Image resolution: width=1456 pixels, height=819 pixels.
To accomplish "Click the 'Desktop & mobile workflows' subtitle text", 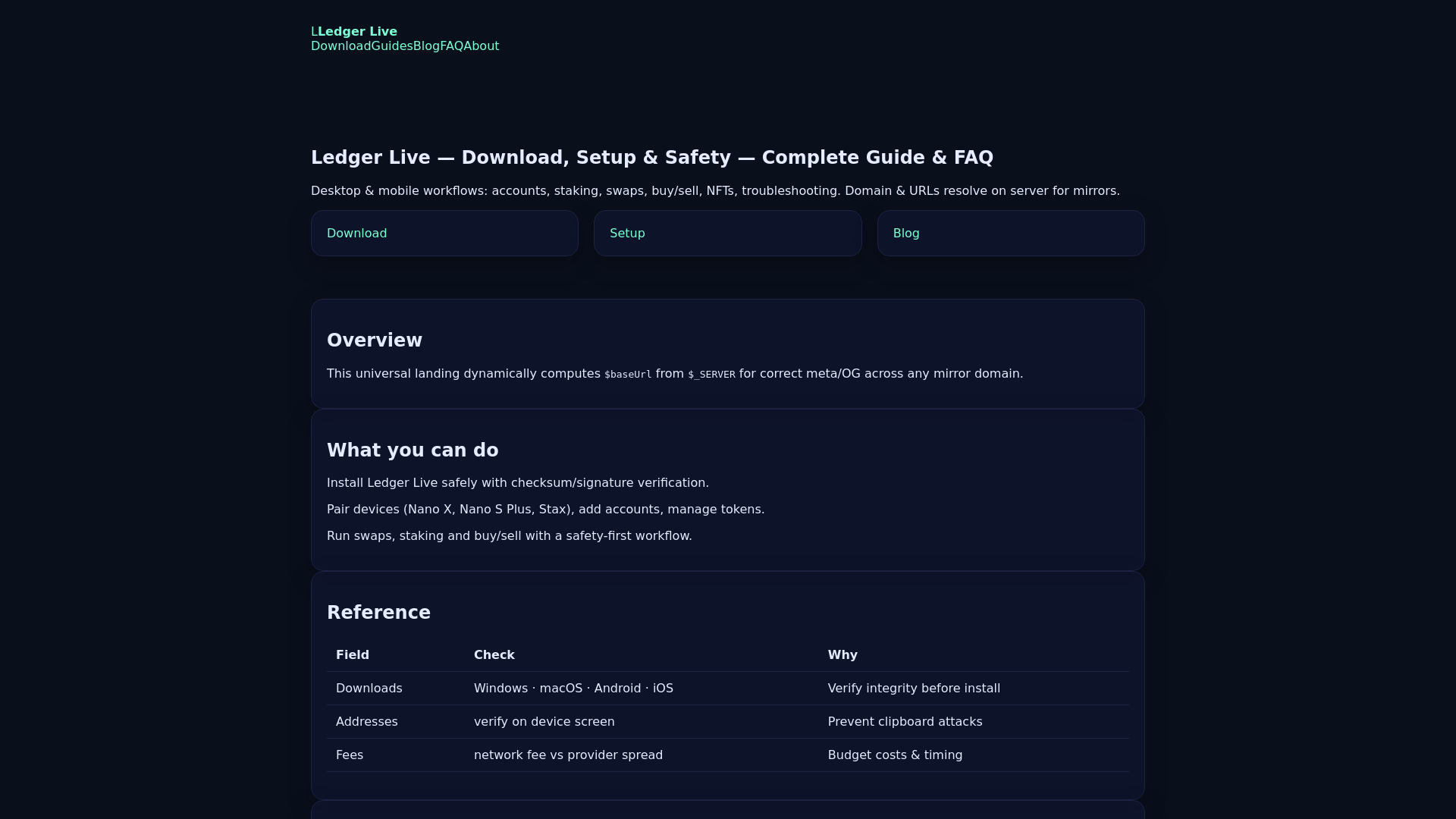I will [x=715, y=190].
